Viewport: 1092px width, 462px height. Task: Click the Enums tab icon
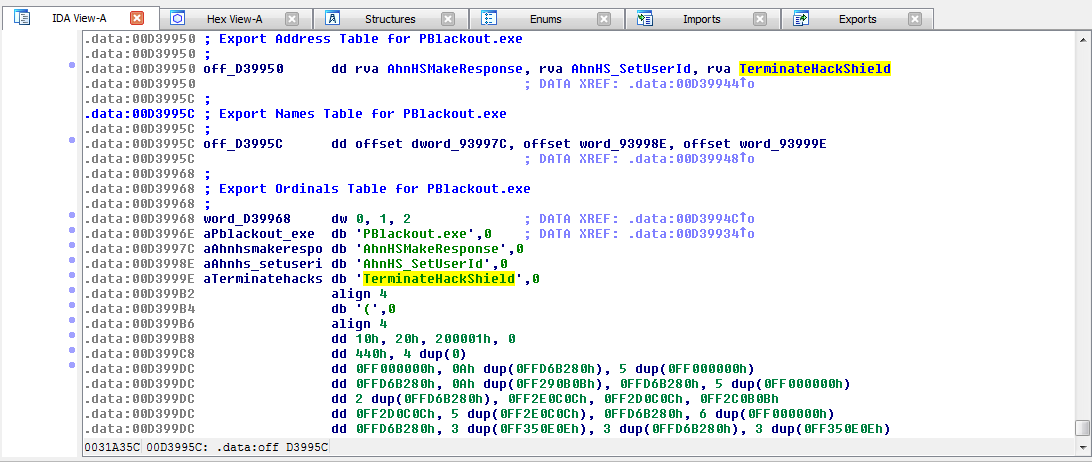(x=490, y=18)
